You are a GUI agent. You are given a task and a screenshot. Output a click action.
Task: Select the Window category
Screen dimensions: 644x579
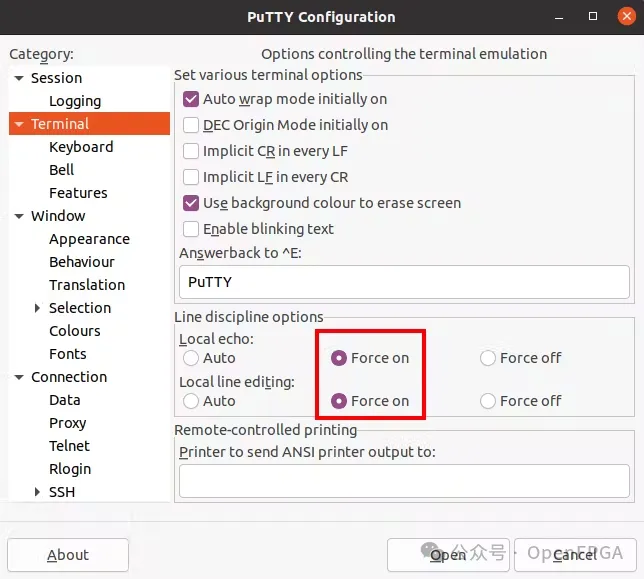pos(58,216)
